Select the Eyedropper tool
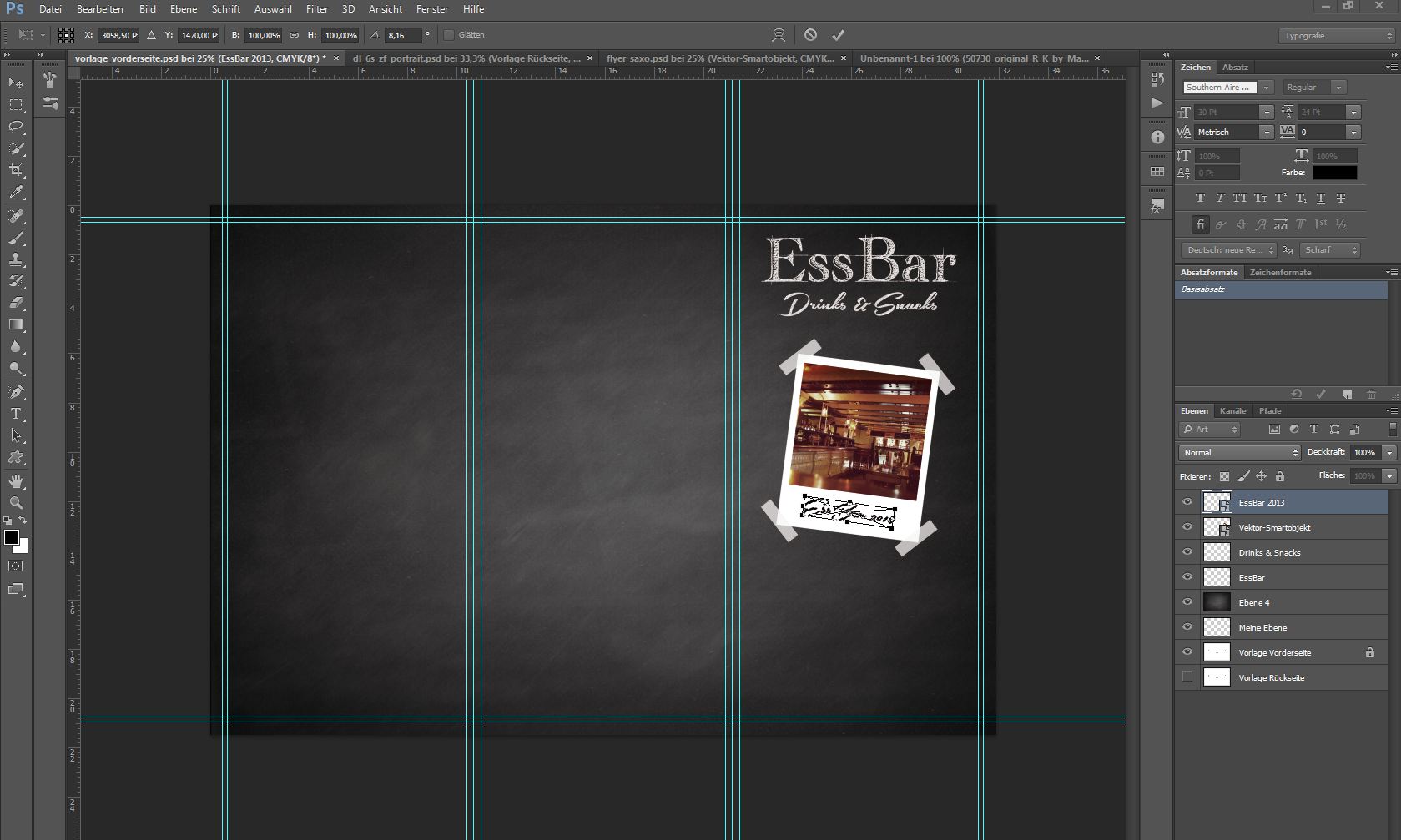Image resolution: width=1401 pixels, height=840 pixels. click(16, 193)
